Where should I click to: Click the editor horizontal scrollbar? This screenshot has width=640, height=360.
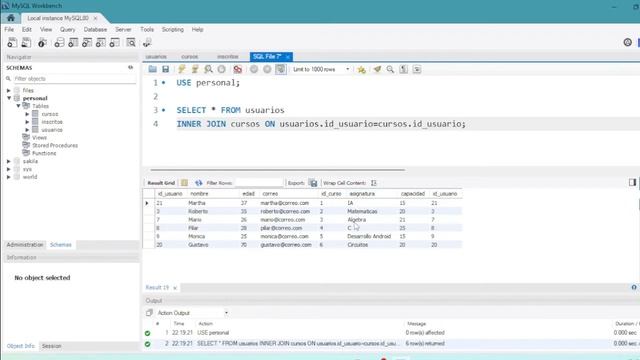pyautogui.click(x=278, y=170)
